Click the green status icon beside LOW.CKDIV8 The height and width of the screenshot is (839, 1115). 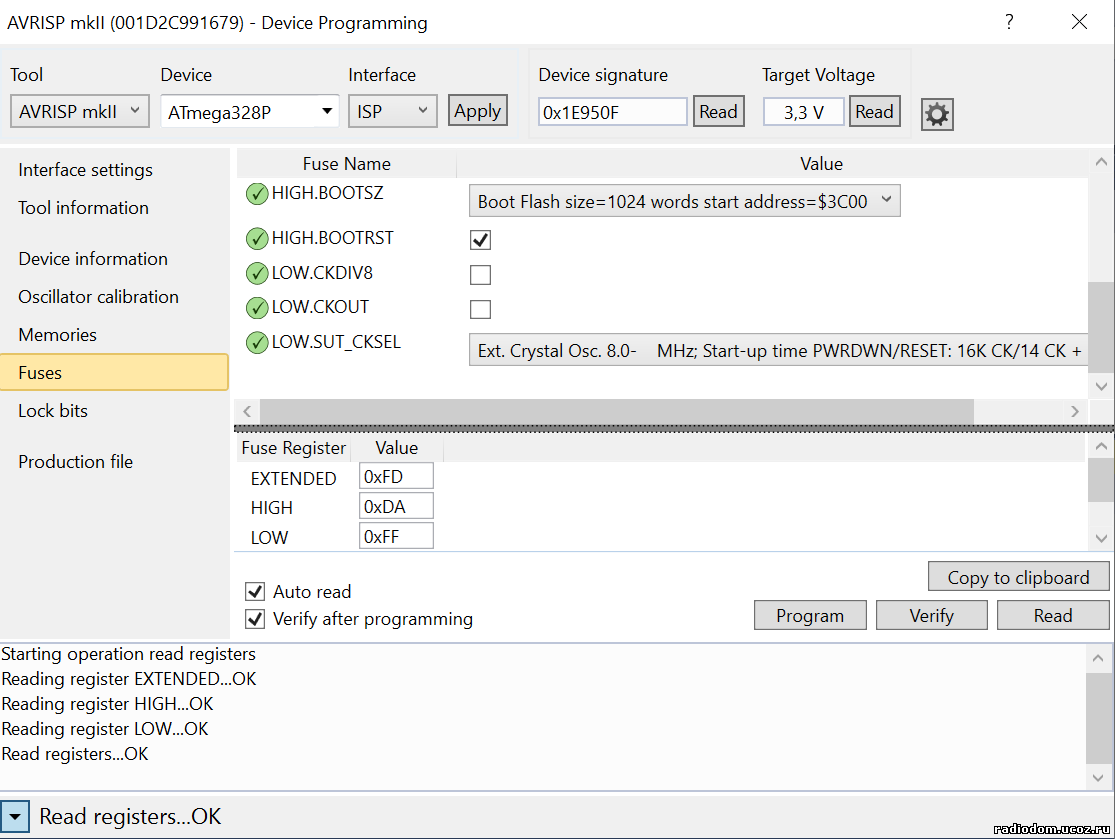pyautogui.click(x=257, y=273)
